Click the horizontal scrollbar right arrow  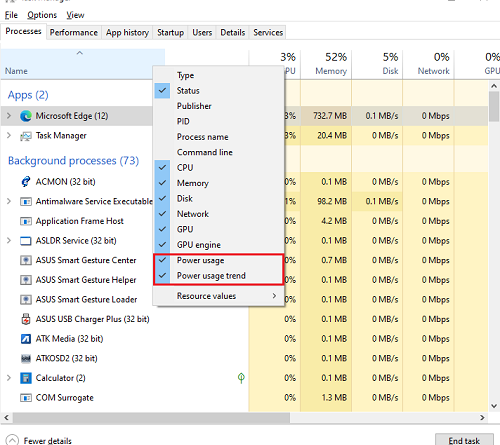[x=482, y=417]
